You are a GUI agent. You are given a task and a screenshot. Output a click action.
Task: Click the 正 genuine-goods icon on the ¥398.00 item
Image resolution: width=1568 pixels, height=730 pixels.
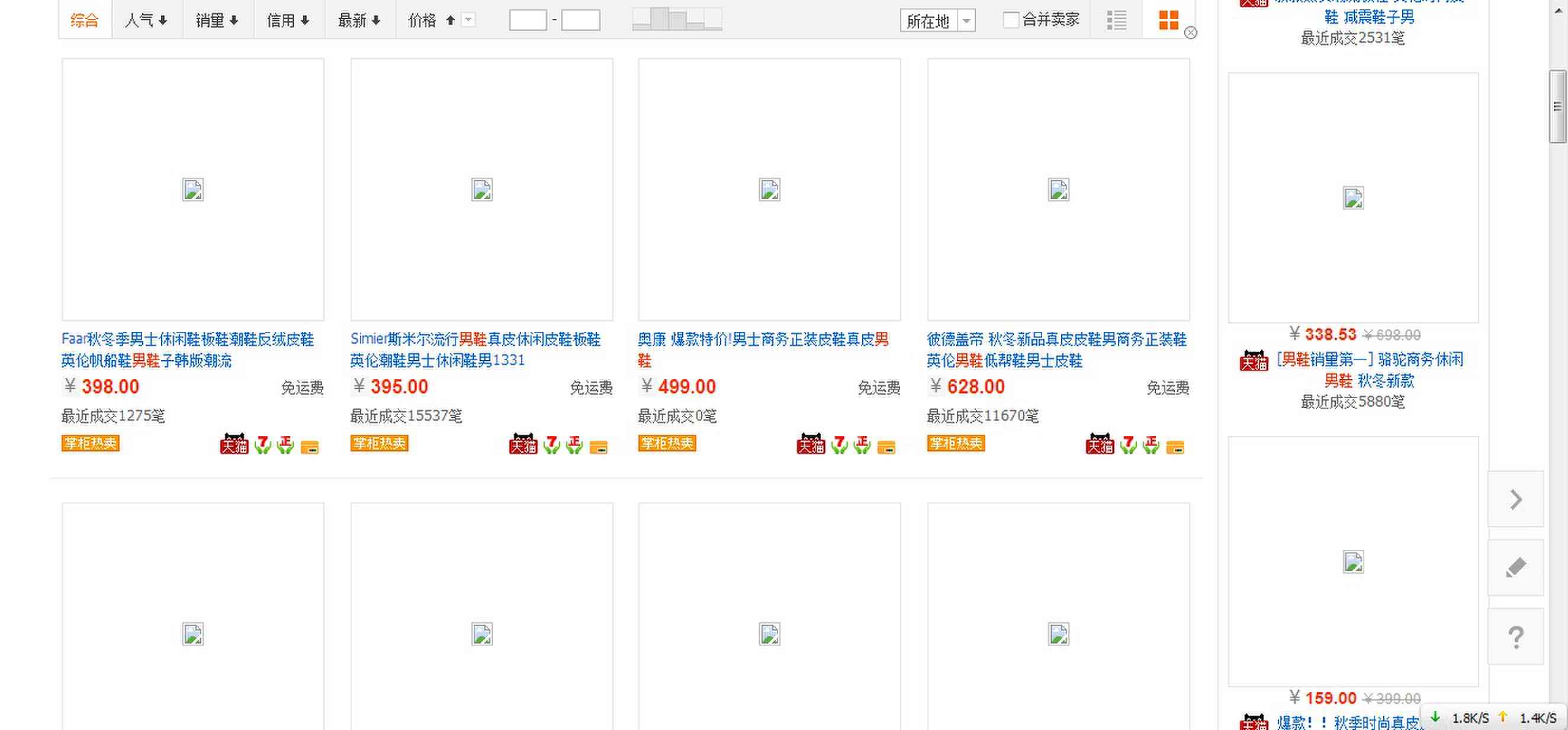[x=285, y=444]
